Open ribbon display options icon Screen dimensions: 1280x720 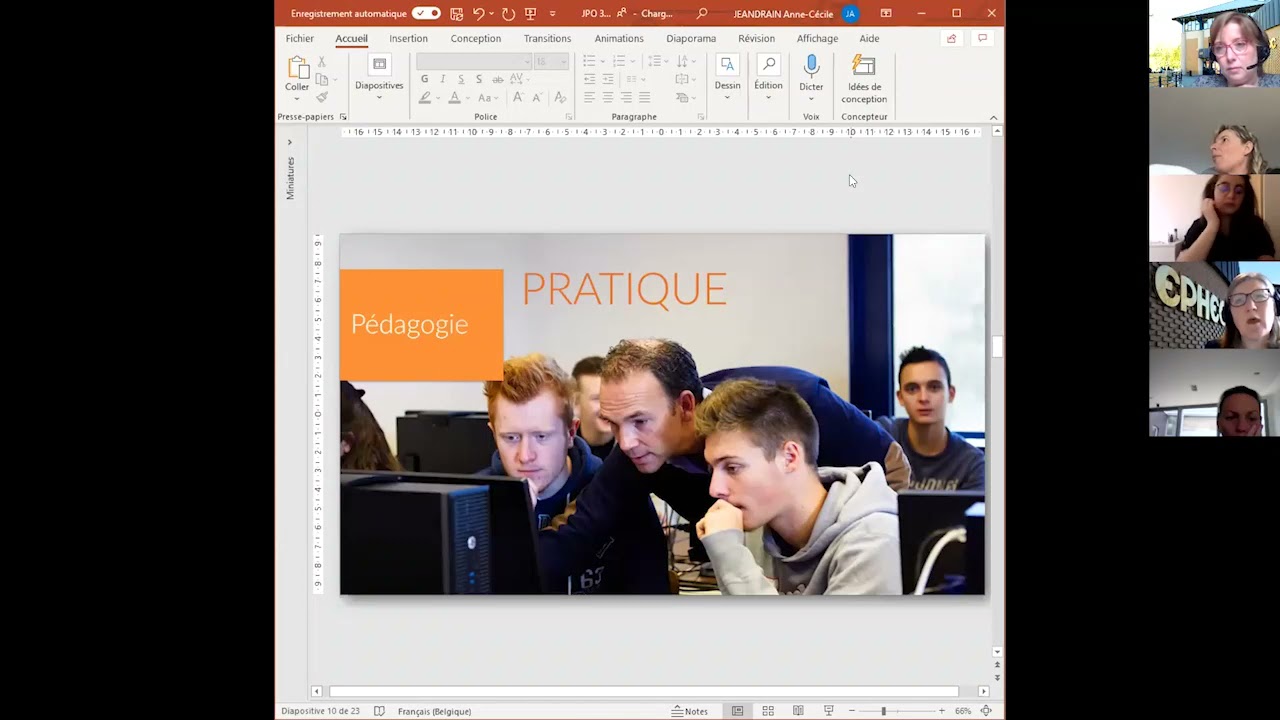tap(886, 13)
